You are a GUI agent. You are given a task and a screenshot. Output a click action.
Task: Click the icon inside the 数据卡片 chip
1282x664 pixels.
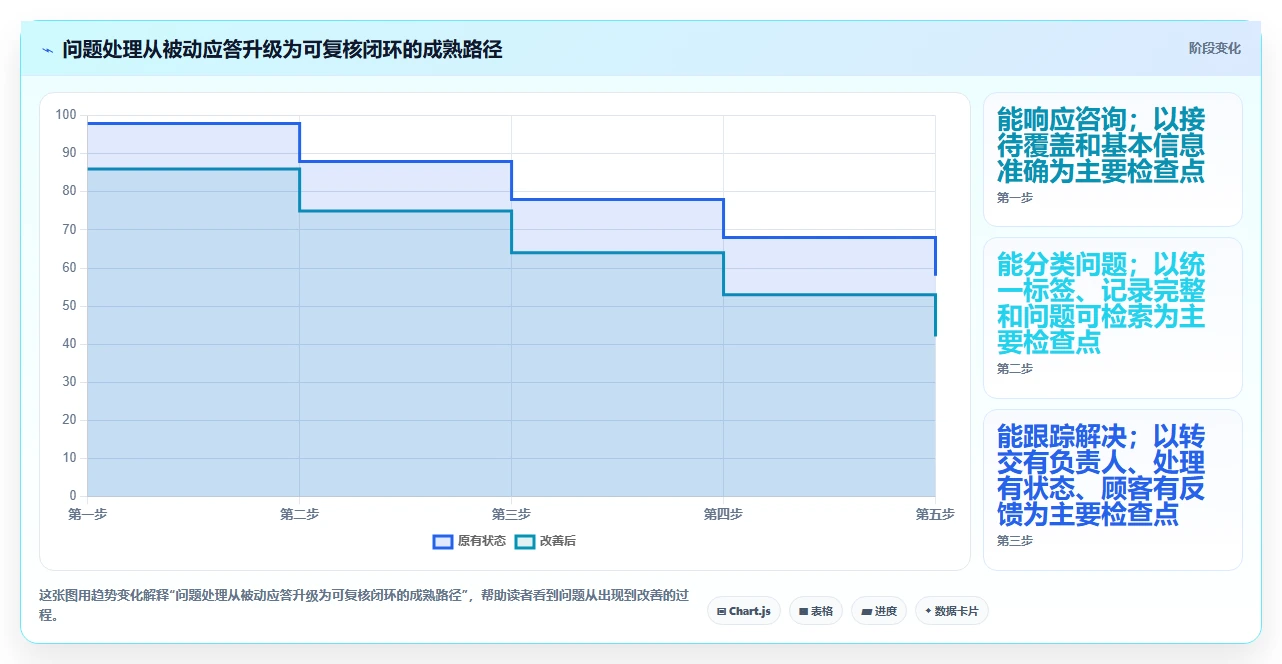pyautogui.click(x=929, y=611)
